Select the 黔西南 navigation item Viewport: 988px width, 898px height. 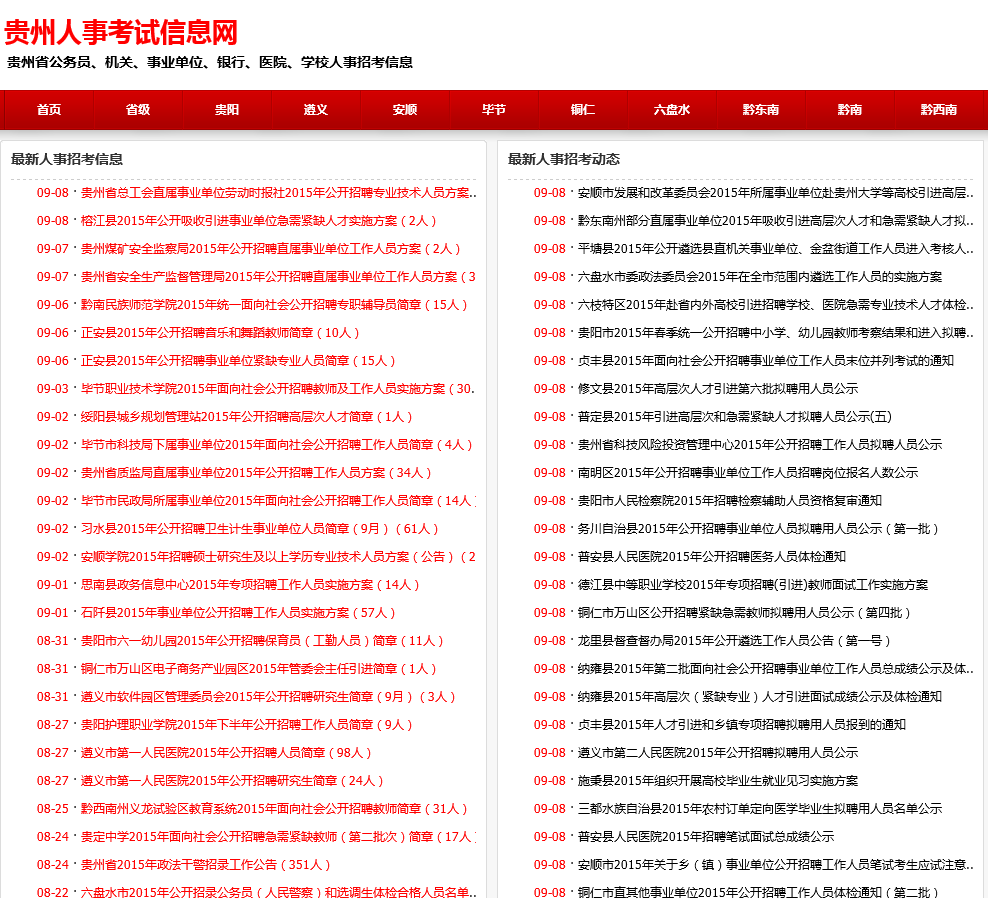(938, 110)
